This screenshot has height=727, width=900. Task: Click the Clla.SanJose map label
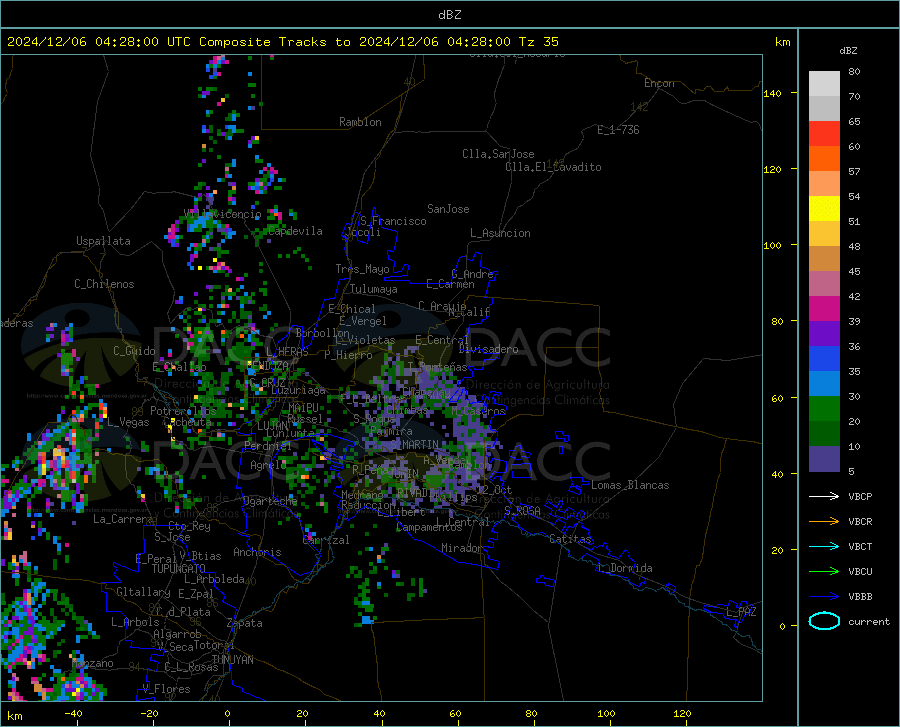coord(498,154)
